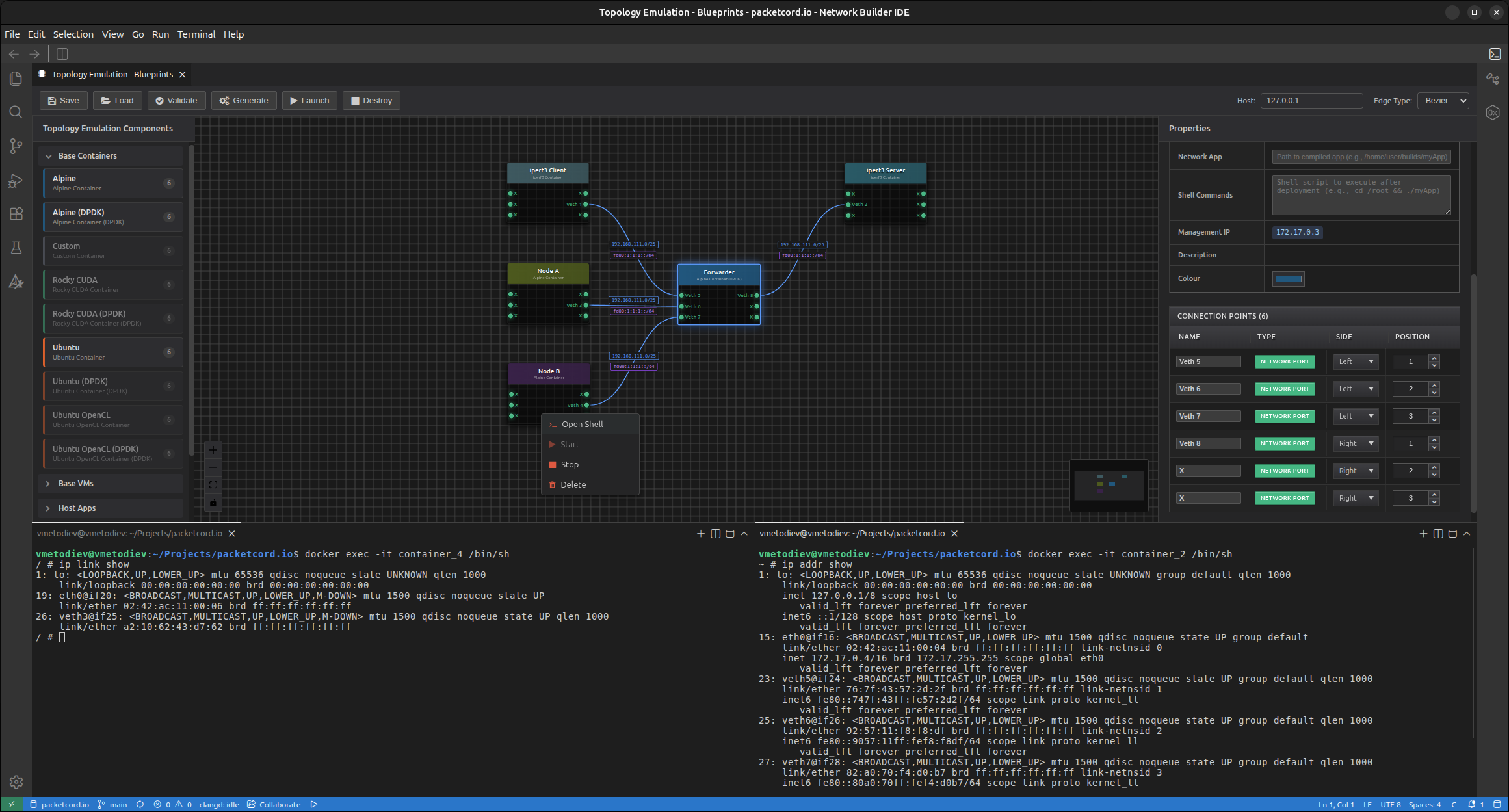Click the Shell Commands text area
This screenshot has width=1509, height=812.
(x=1361, y=195)
